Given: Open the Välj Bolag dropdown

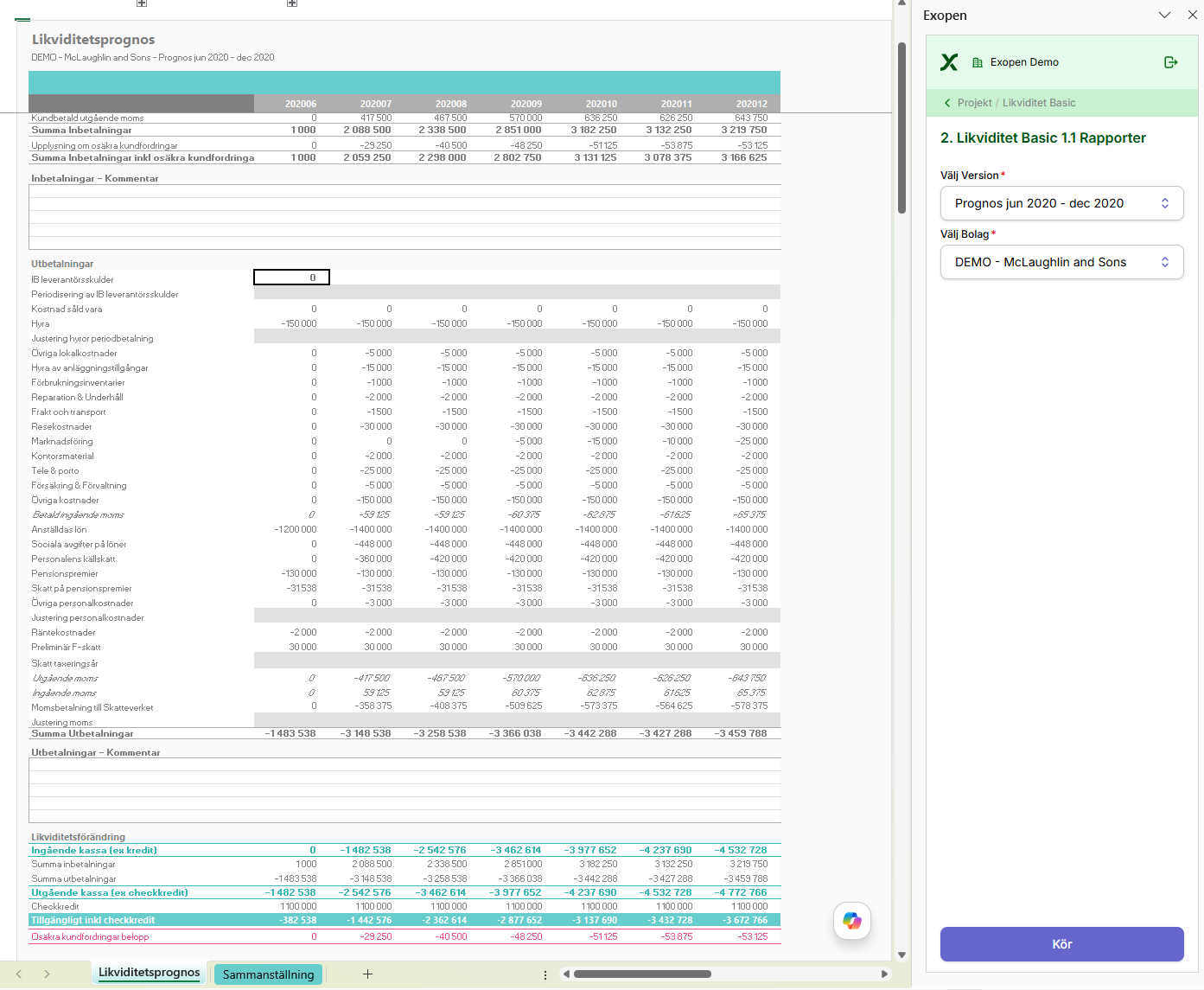Looking at the screenshot, I should tap(1061, 262).
